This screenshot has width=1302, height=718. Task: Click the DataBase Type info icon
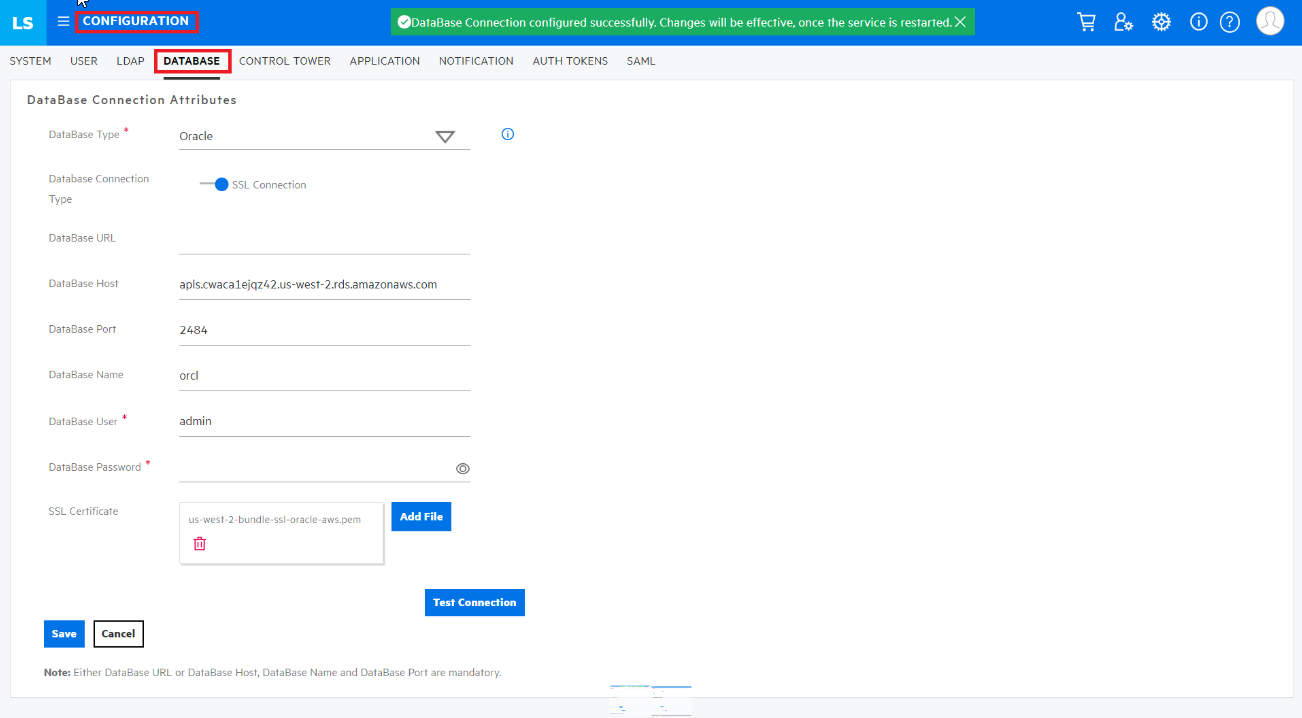[507, 133]
